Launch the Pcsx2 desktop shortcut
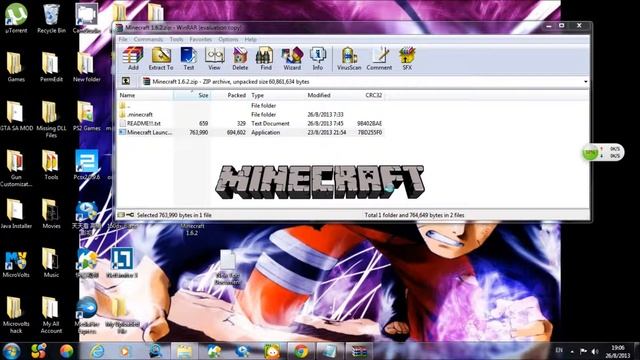 87,165
